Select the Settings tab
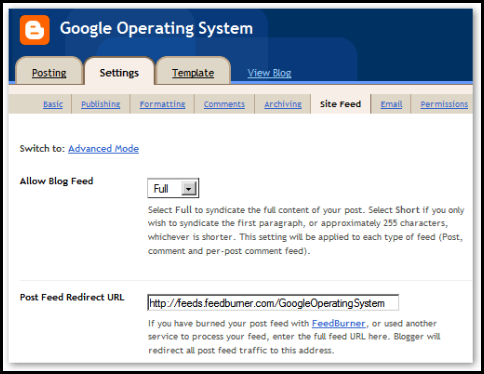Screen dimensions: 484x374 tap(119, 72)
